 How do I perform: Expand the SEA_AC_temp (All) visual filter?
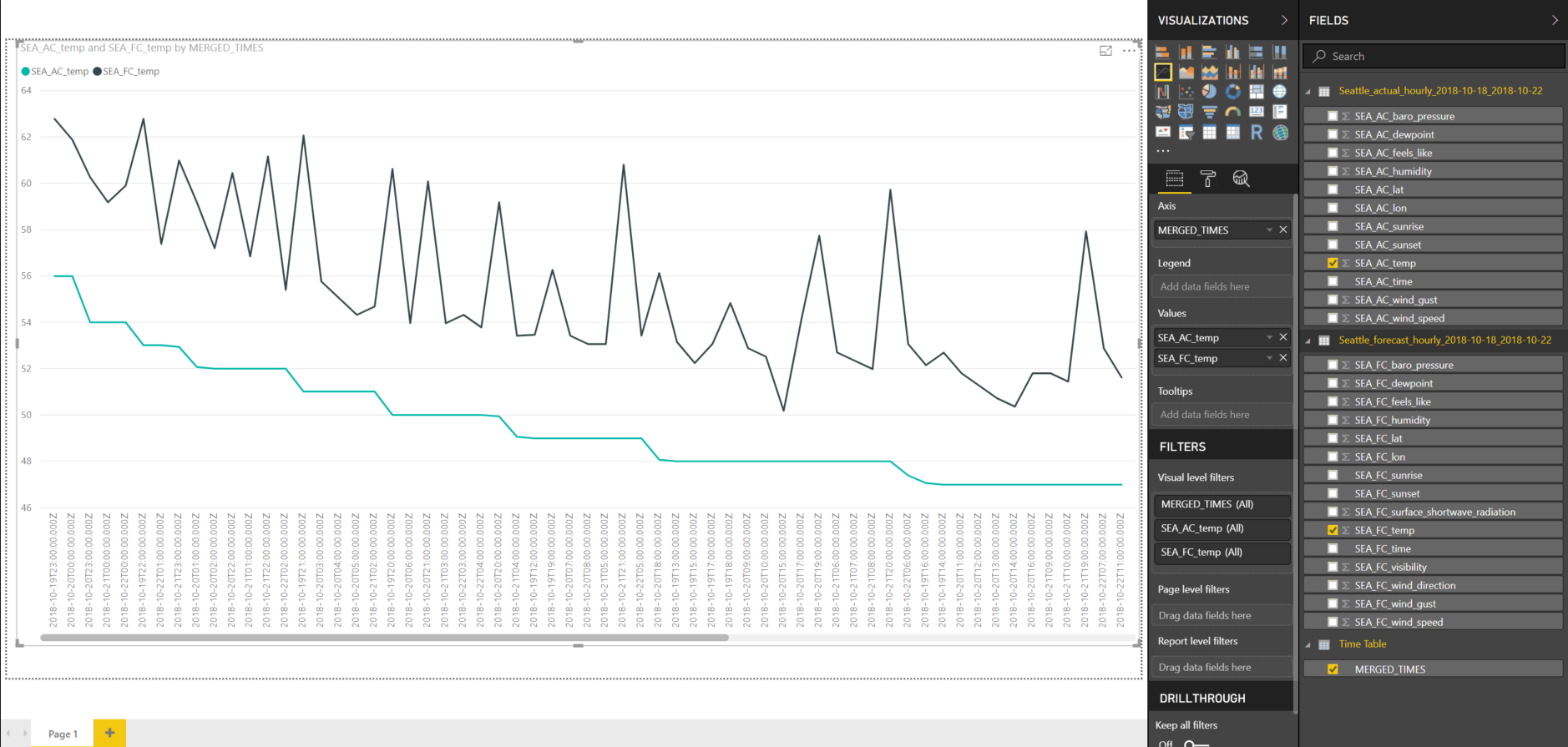point(1222,528)
